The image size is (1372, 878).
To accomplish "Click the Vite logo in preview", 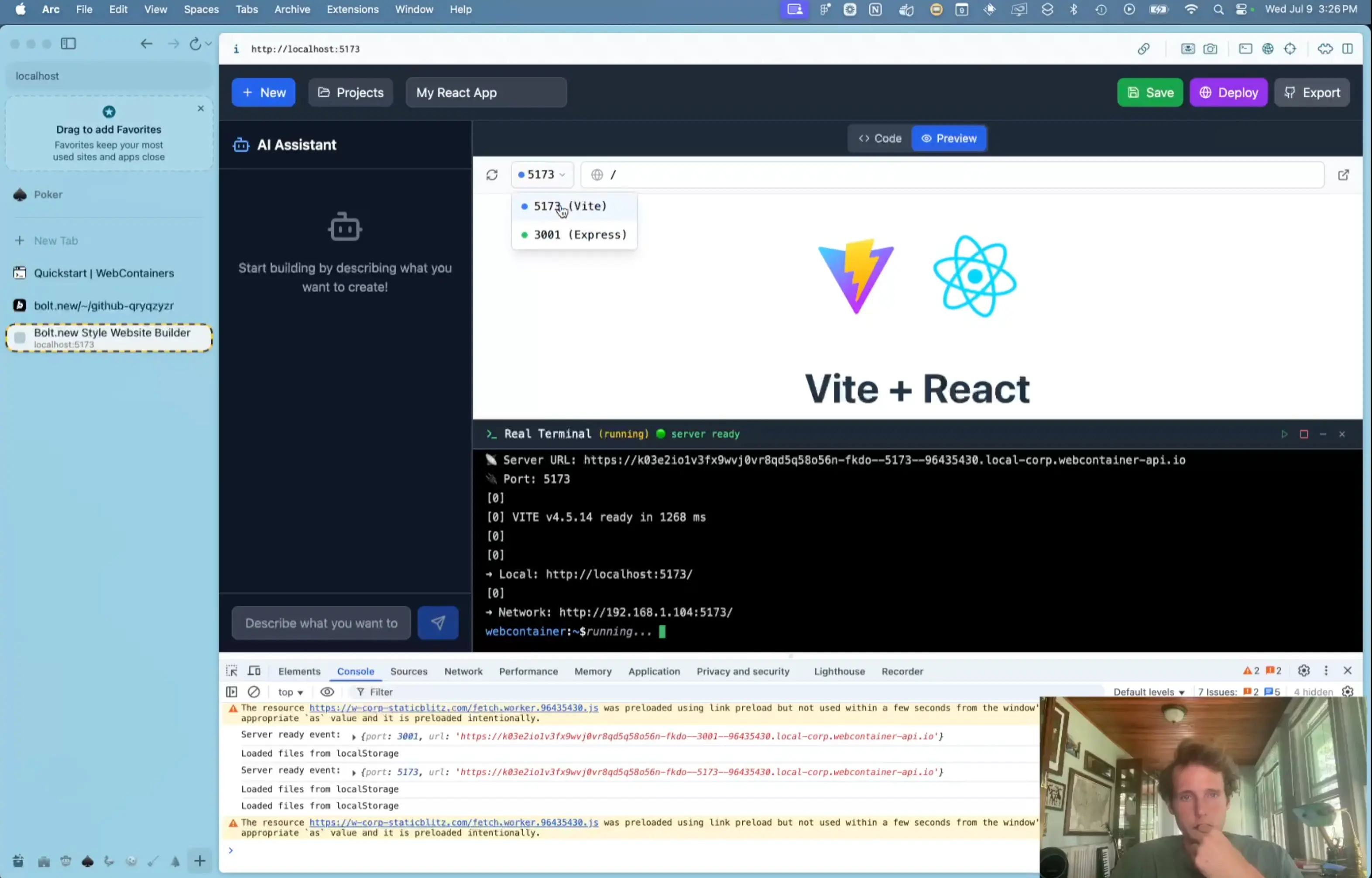I will 856,276.
